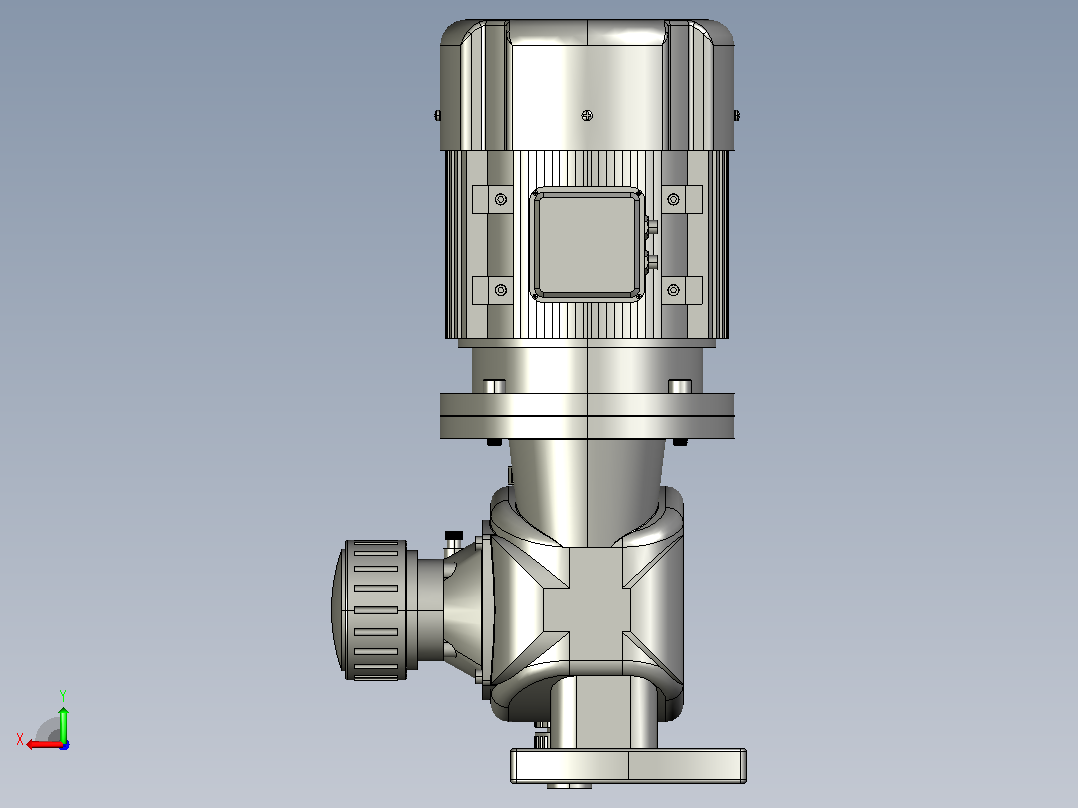The height and width of the screenshot is (808, 1078).
Task: Select the wide mounting flange below the motor
Action: 587,415
